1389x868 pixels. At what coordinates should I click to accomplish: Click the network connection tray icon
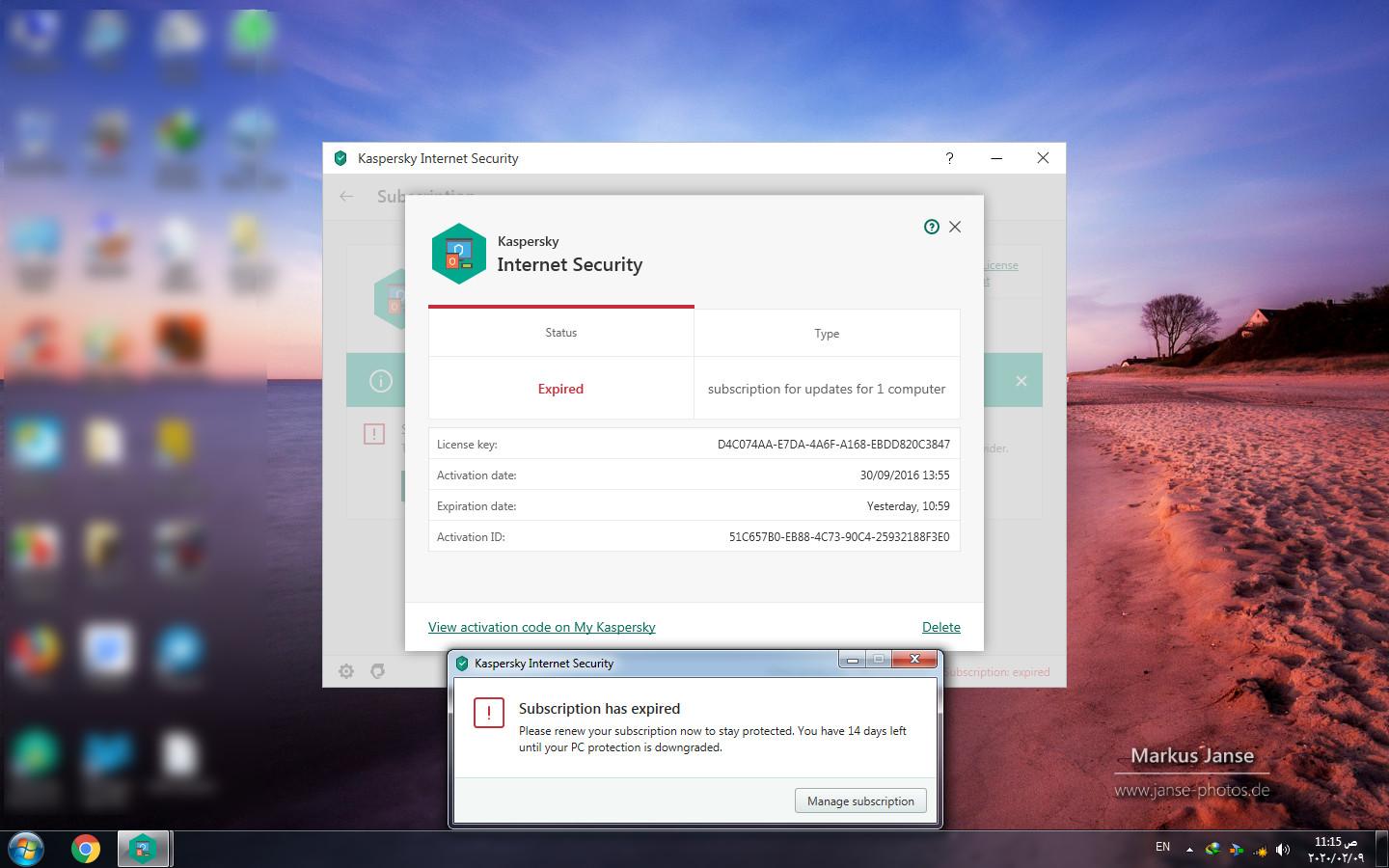coord(1236,850)
